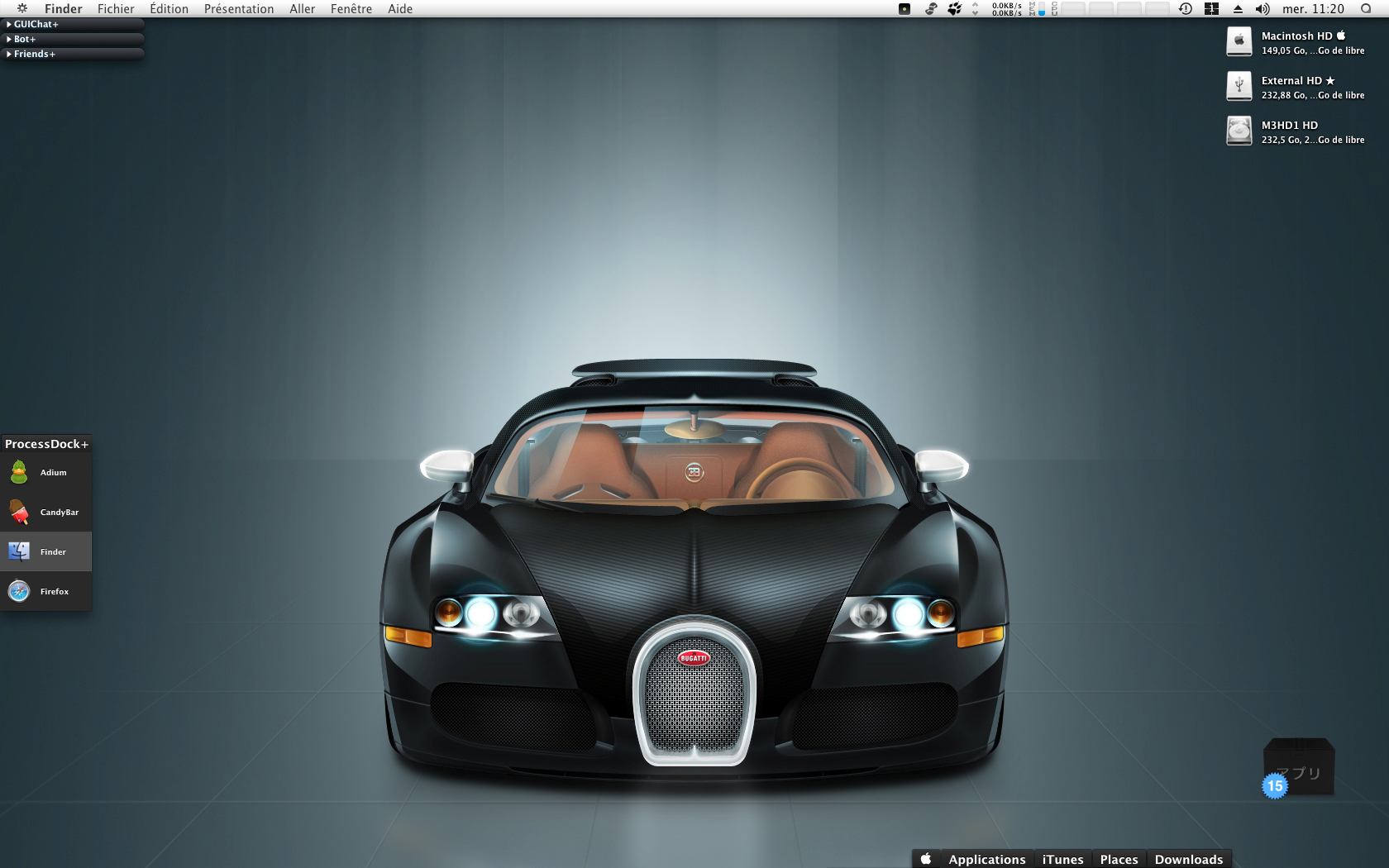Open the Fenêtre menu
This screenshot has width=1389, height=868.
point(351,9)
